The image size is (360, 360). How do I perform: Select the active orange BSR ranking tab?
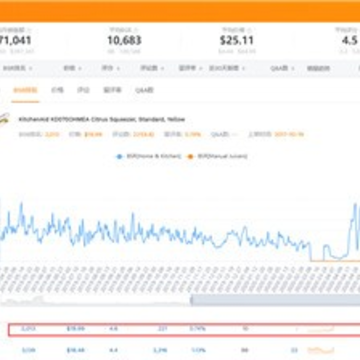coord(25,90)
